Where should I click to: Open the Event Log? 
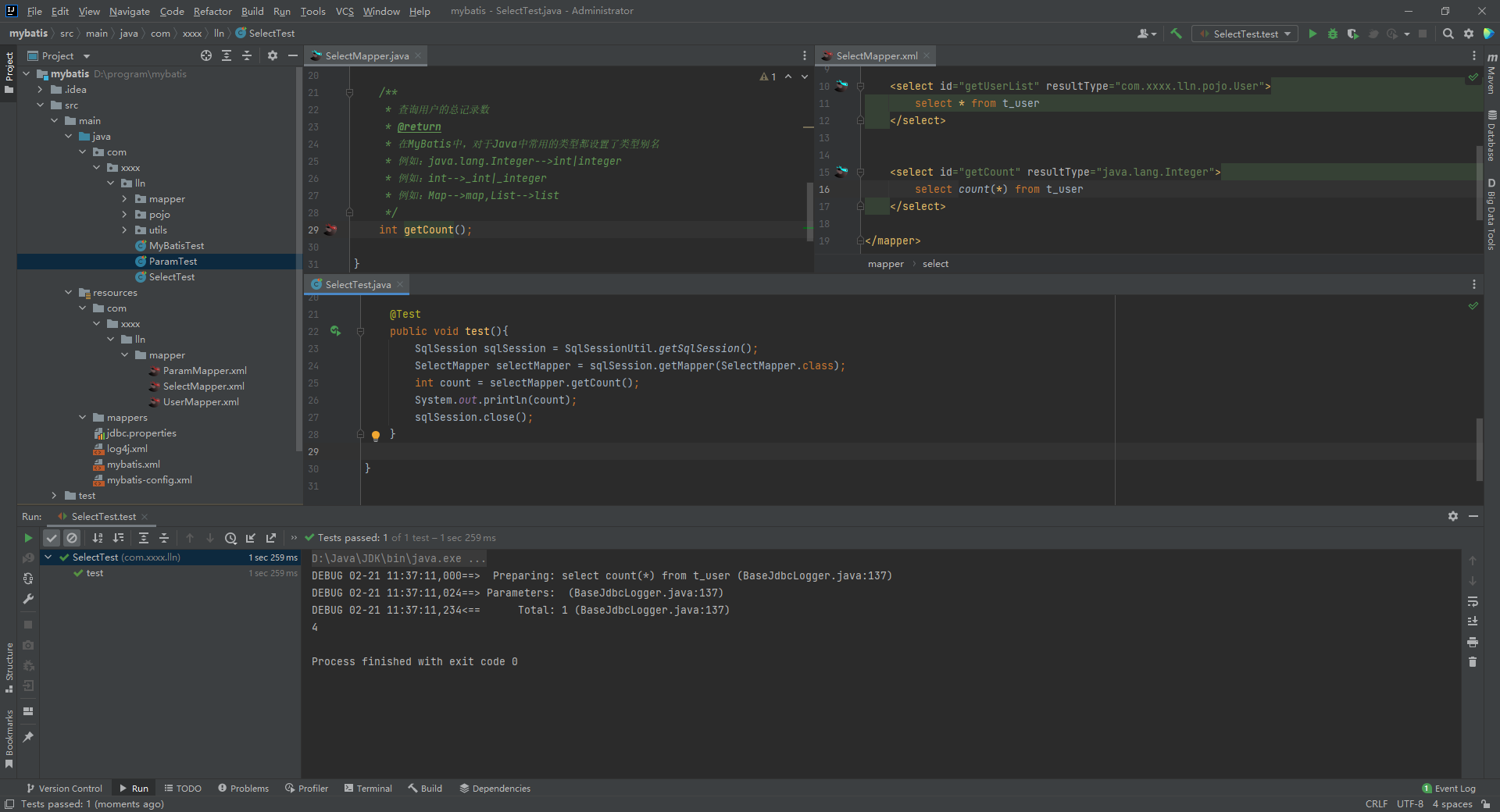(1449, 789)
